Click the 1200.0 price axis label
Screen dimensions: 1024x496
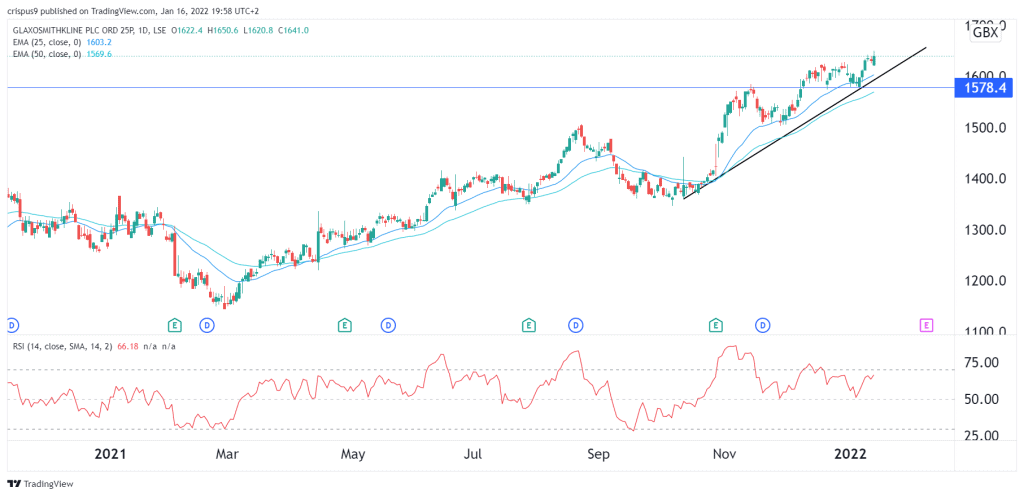[984, 281]
